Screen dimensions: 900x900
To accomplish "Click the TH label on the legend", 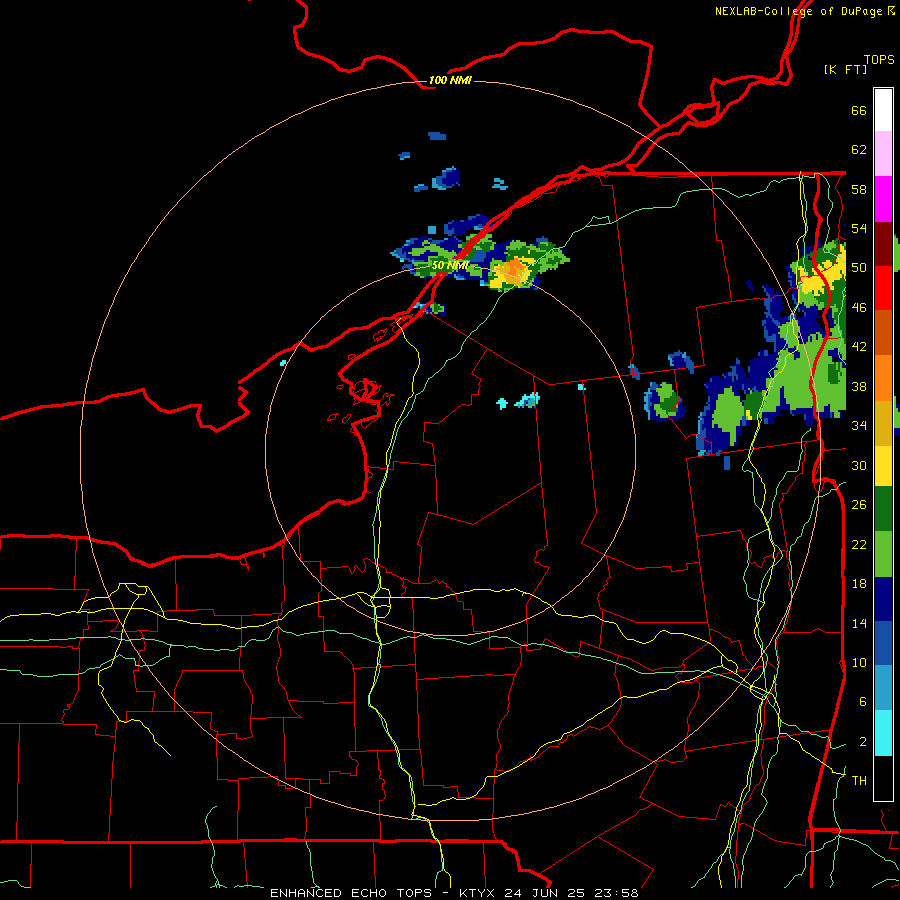I will (x=859, y=781).
